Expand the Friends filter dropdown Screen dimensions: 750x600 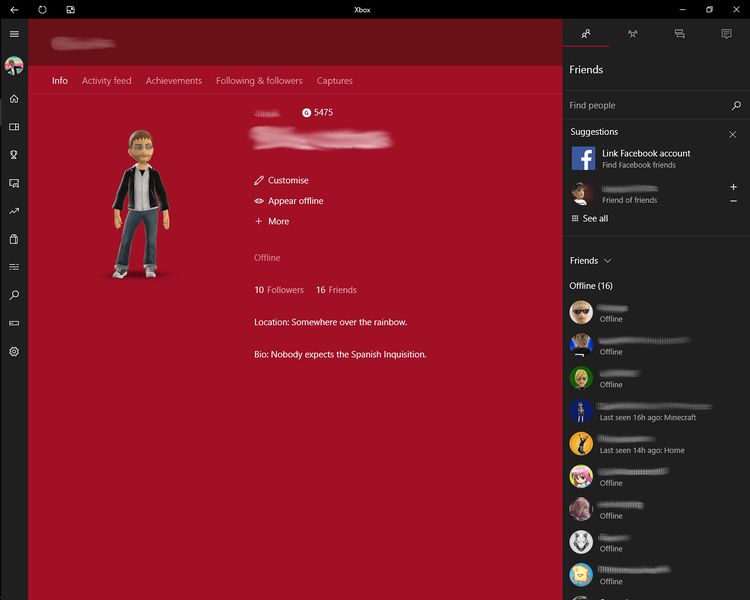590,261
